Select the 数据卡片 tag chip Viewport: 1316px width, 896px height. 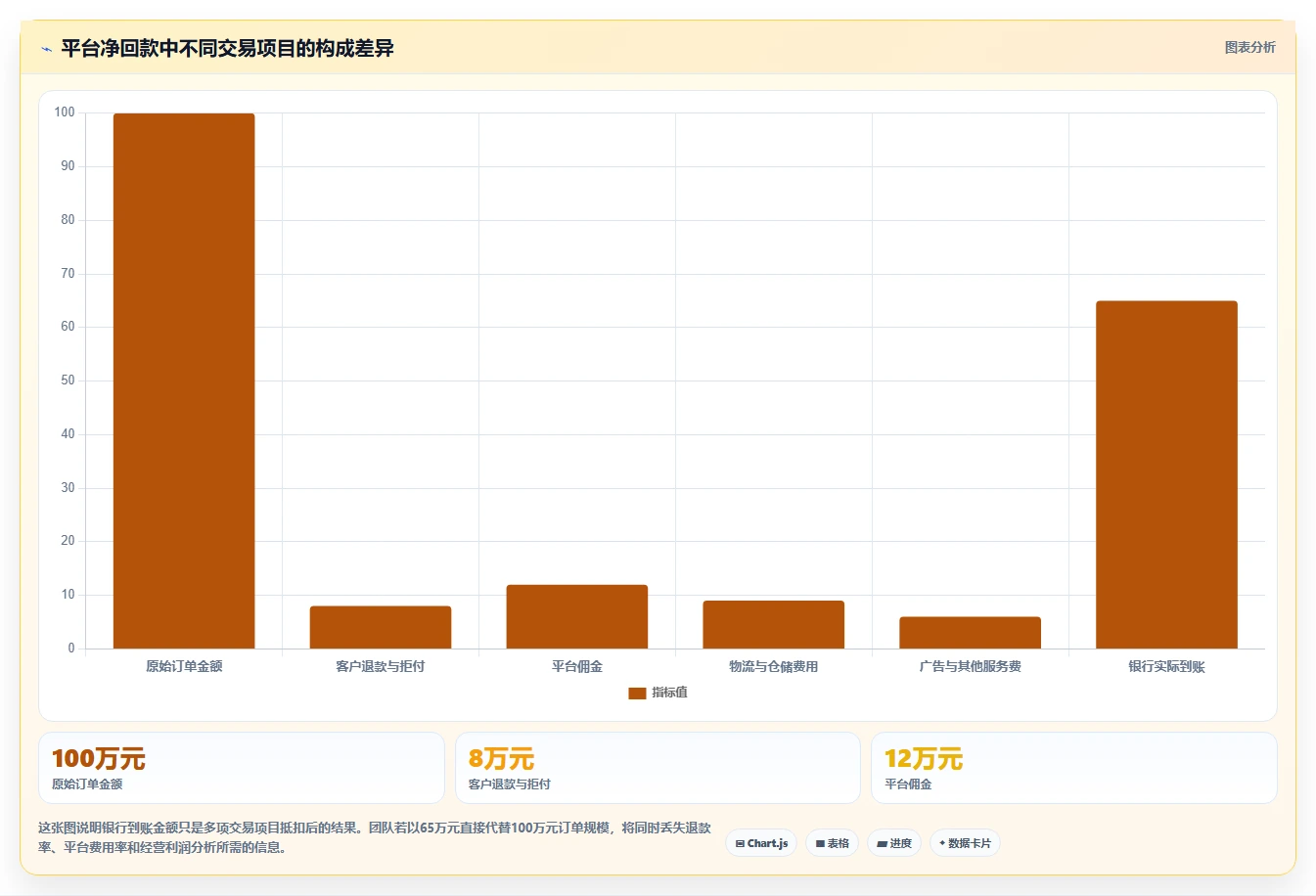pos(965,843)
